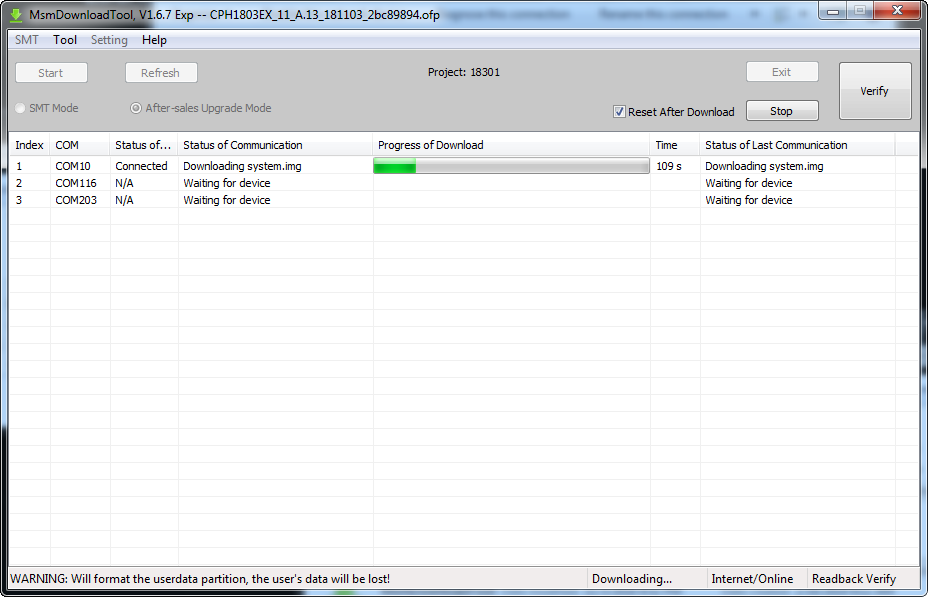928x597 pixels.
Task: Click the Time column header
Action: click(x=675, y=145)
